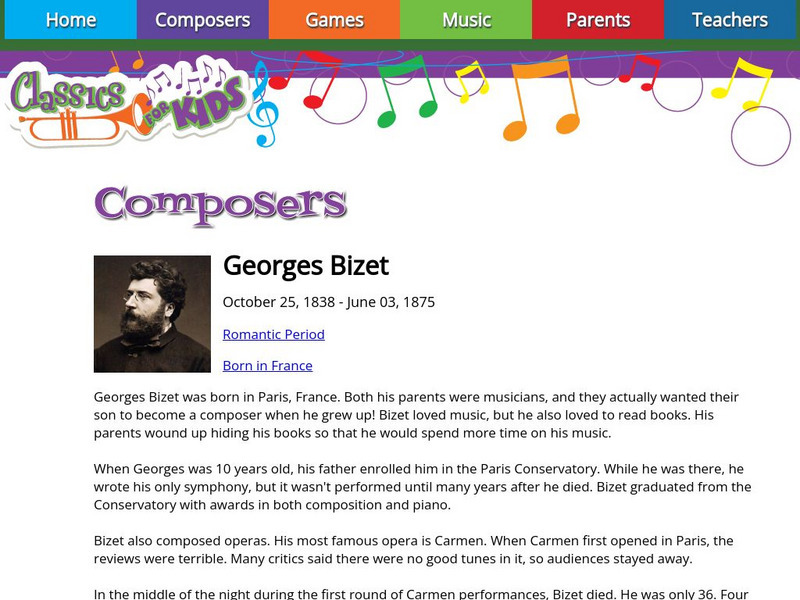
Task: Navigate to the Teachers tab
Action: coord(730,20)
